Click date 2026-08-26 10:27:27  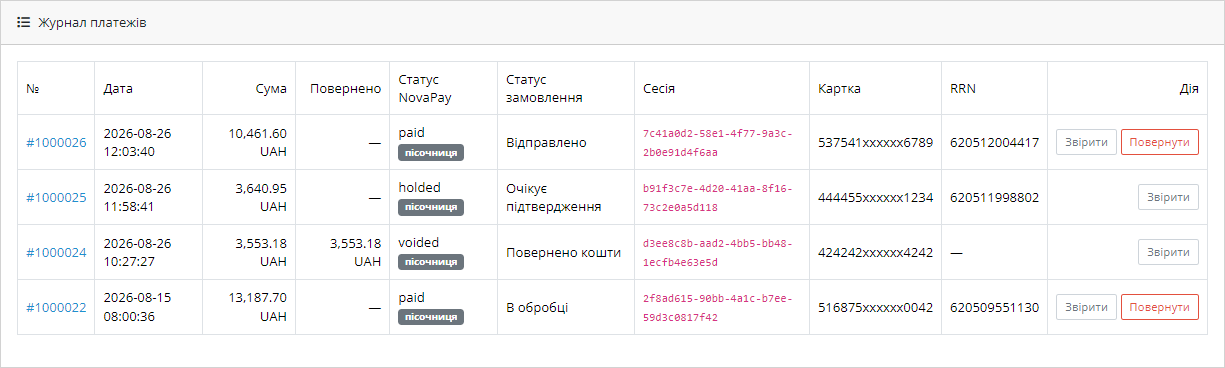(138, 252)
